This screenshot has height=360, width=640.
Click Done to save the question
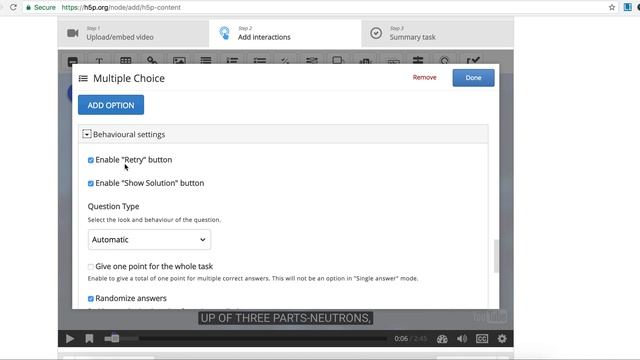pyautogui.click(x=473, y=78)
